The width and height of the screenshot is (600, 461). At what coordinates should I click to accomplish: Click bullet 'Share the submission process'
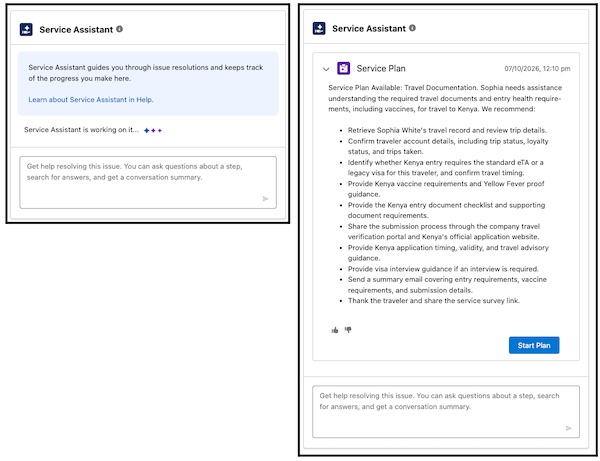(444, 231)
